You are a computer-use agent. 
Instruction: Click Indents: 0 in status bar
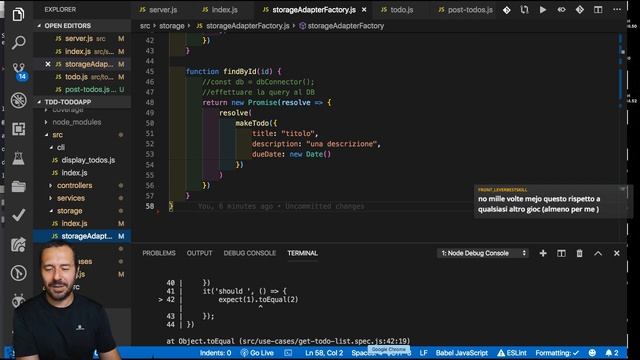point(215,353)
